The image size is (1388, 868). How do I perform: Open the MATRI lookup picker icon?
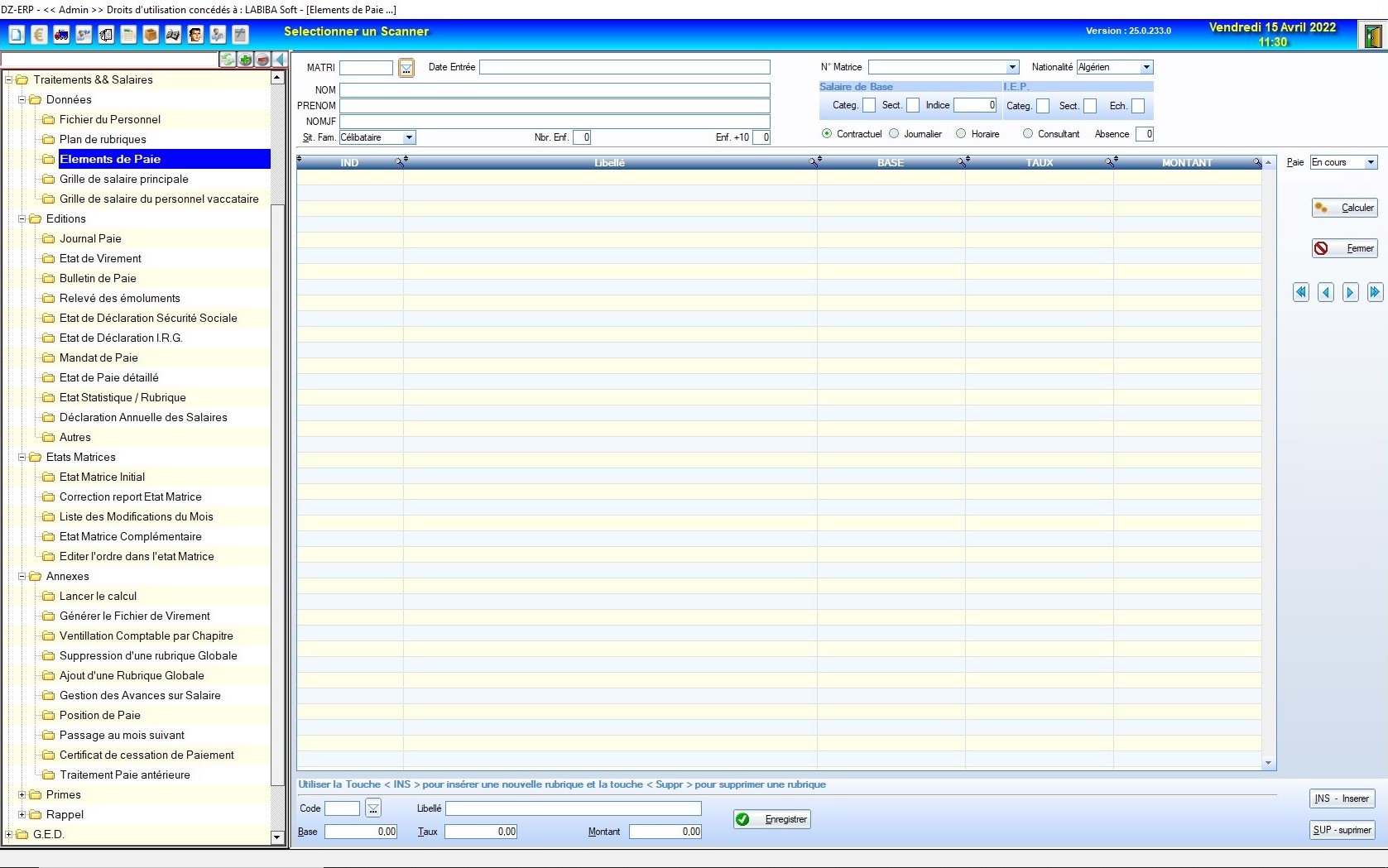406,68
